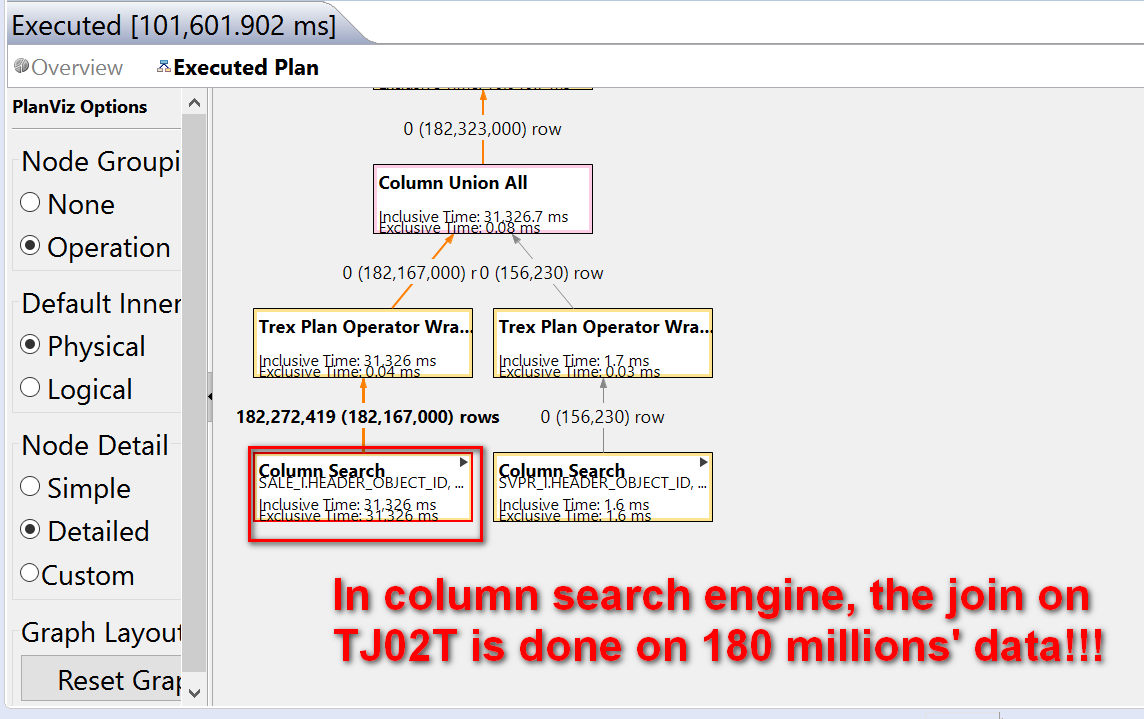Image resolution: width=1144 pixels, height=719 pixels.
Task: Select Trex Plan Operator node with 31,326 ms
Action: [x=363, y=343]
